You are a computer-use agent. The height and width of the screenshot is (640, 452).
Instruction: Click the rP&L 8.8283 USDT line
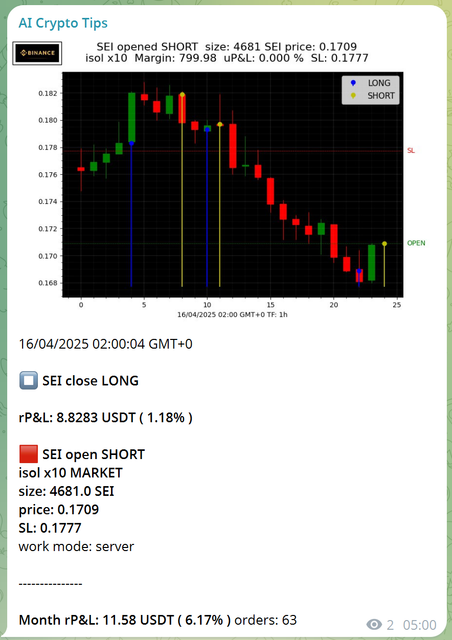coord(105,418)
